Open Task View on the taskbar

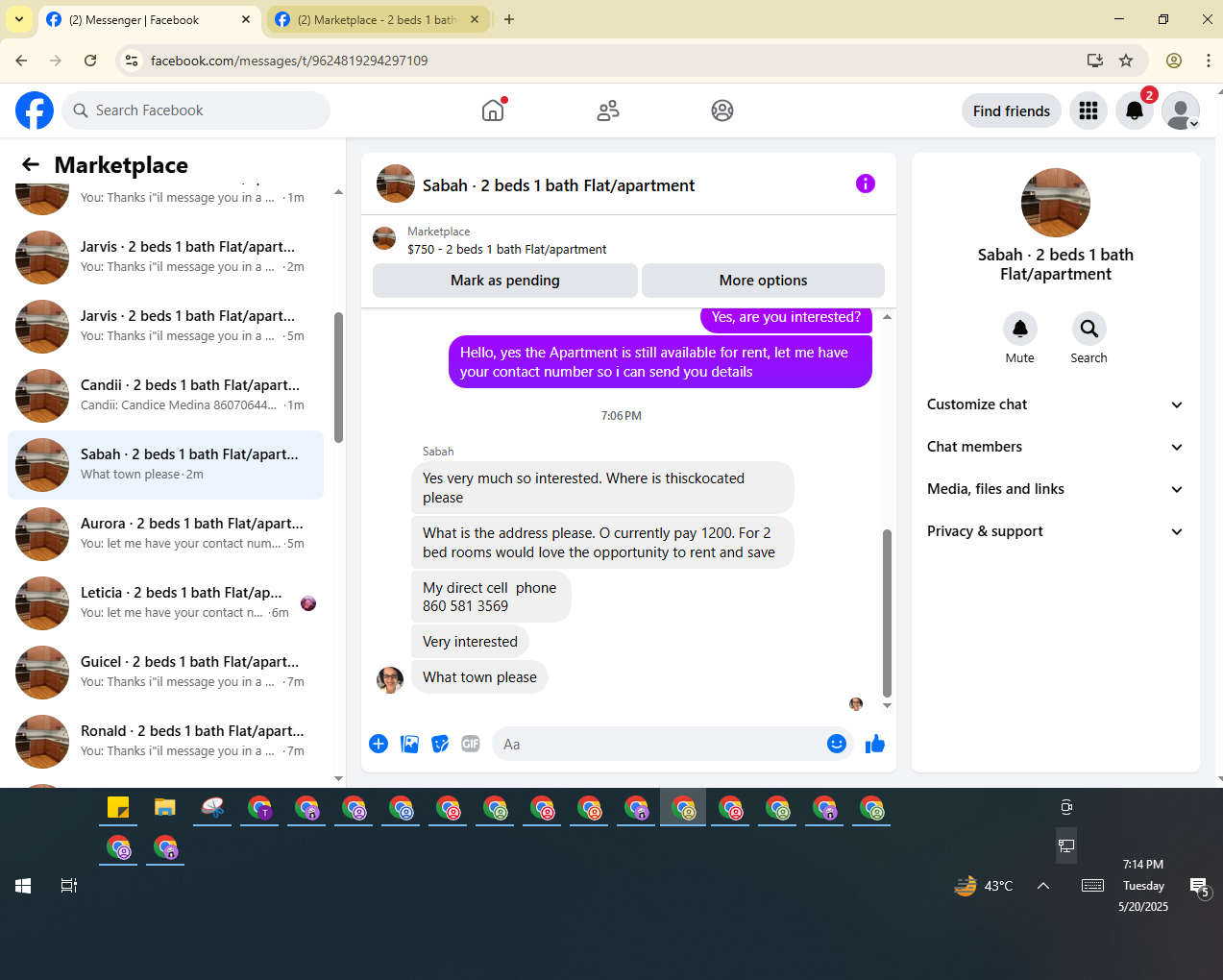(x=69, y=886)
